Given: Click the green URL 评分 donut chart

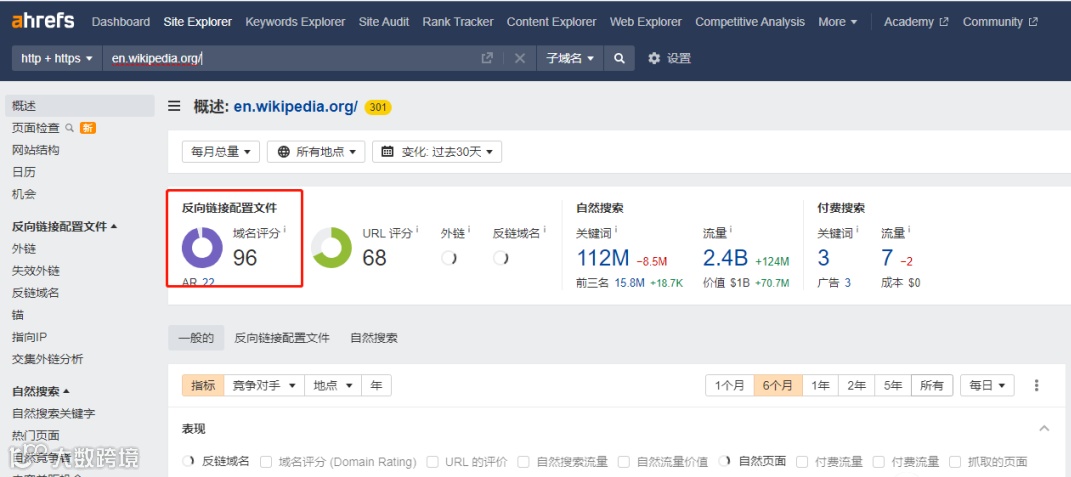Looking at the screenshot, I should coord(331,247).
